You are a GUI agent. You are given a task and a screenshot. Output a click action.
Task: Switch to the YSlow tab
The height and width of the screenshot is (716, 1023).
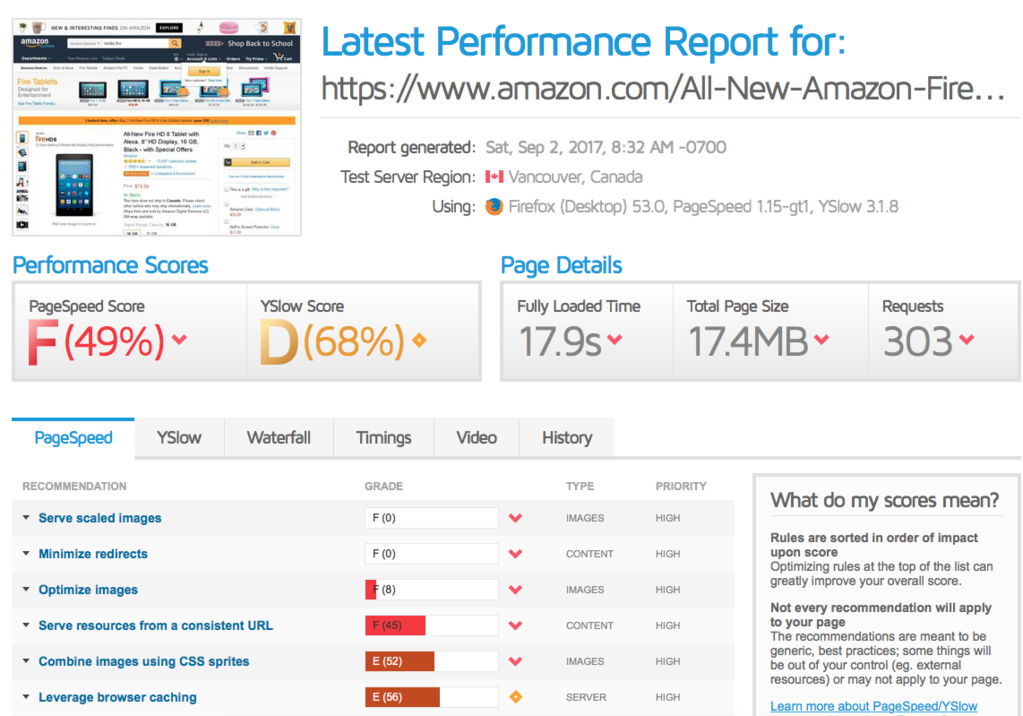[179, 438]
